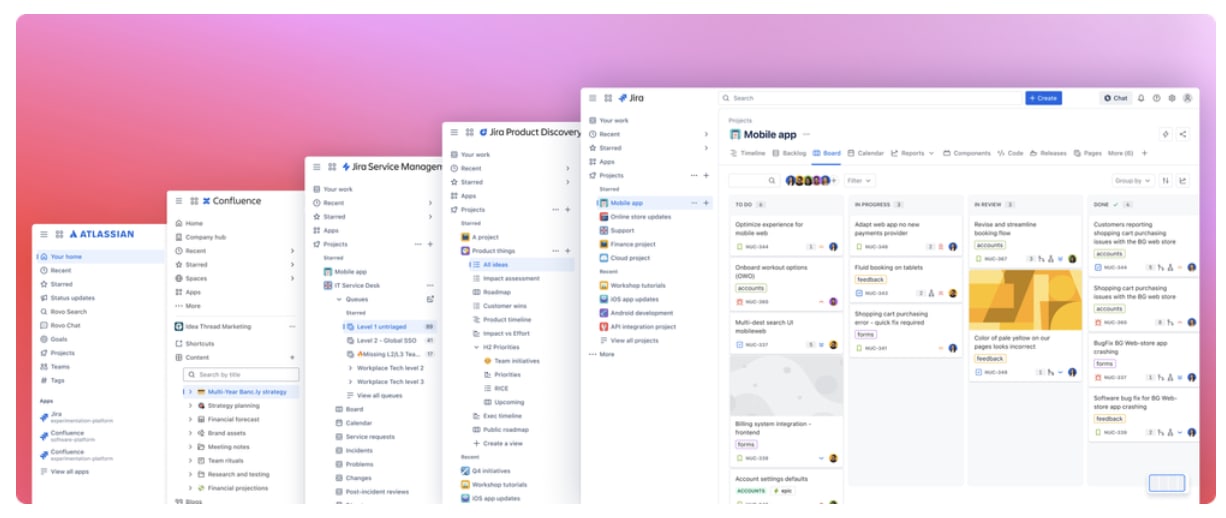Expand the More (6) tabs menu
1226x518 pixels.
tap(1121, 153)
